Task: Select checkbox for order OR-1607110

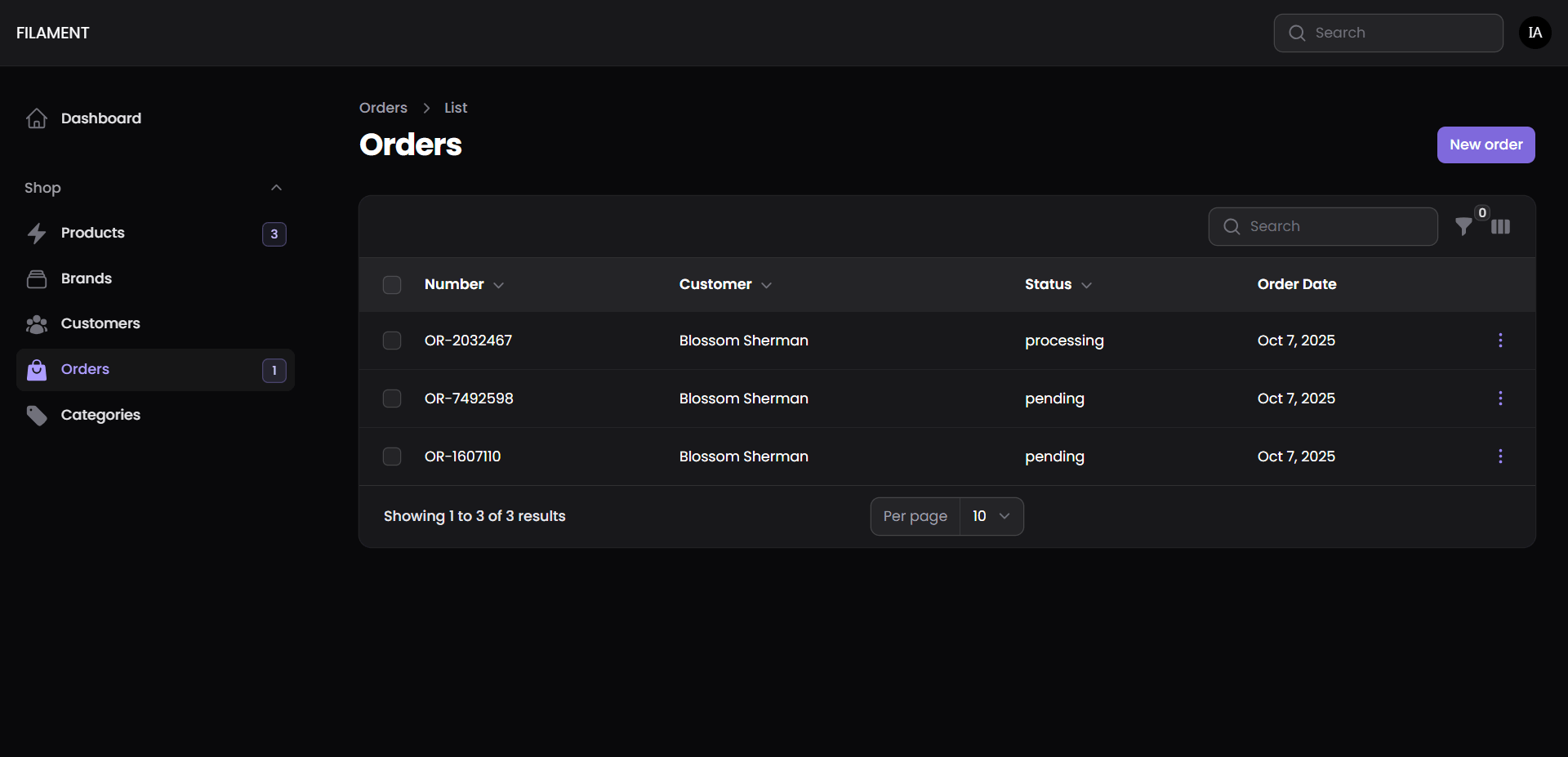Action: click(392, 456)
